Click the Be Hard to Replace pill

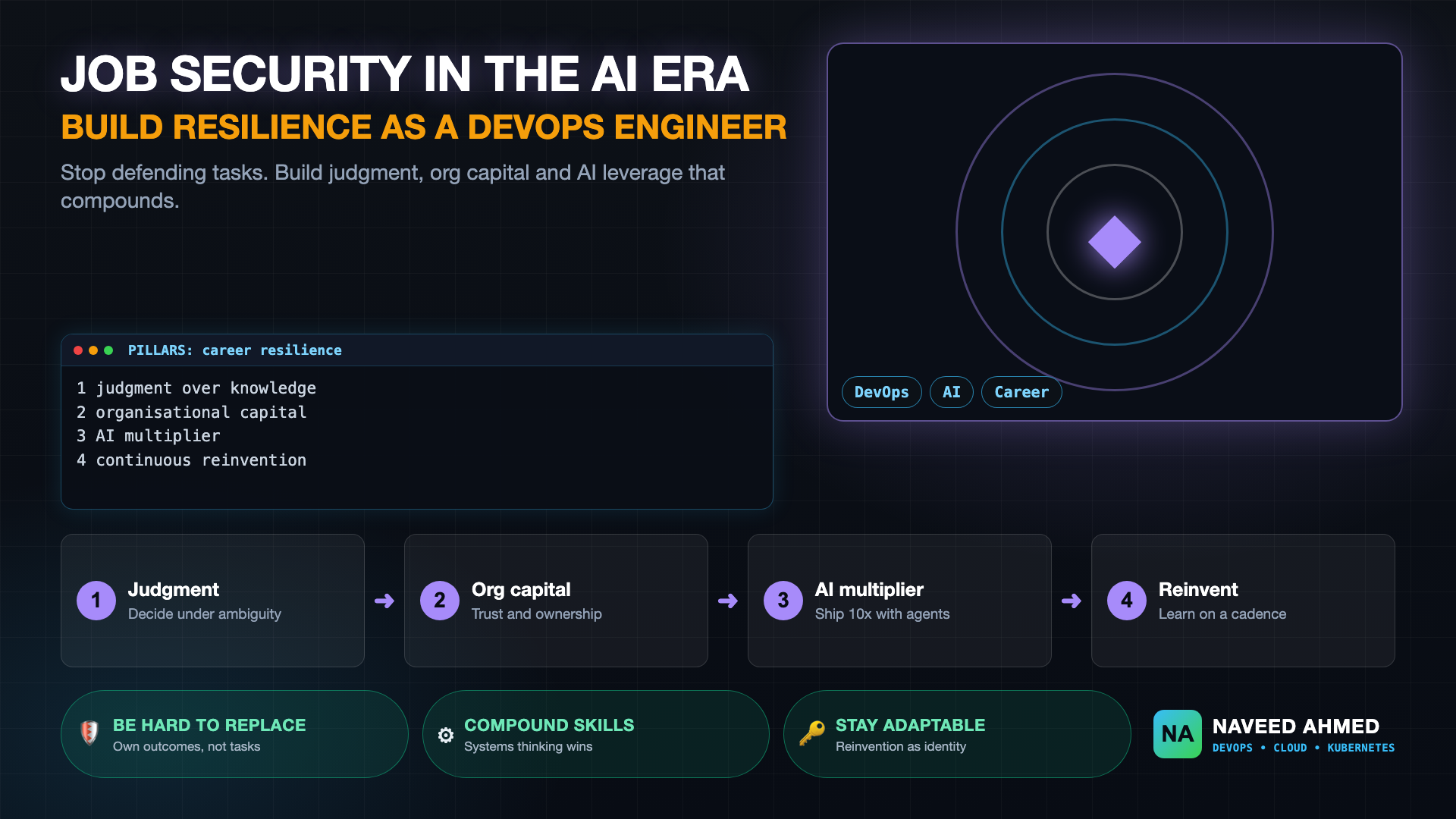tap(234, 734)
